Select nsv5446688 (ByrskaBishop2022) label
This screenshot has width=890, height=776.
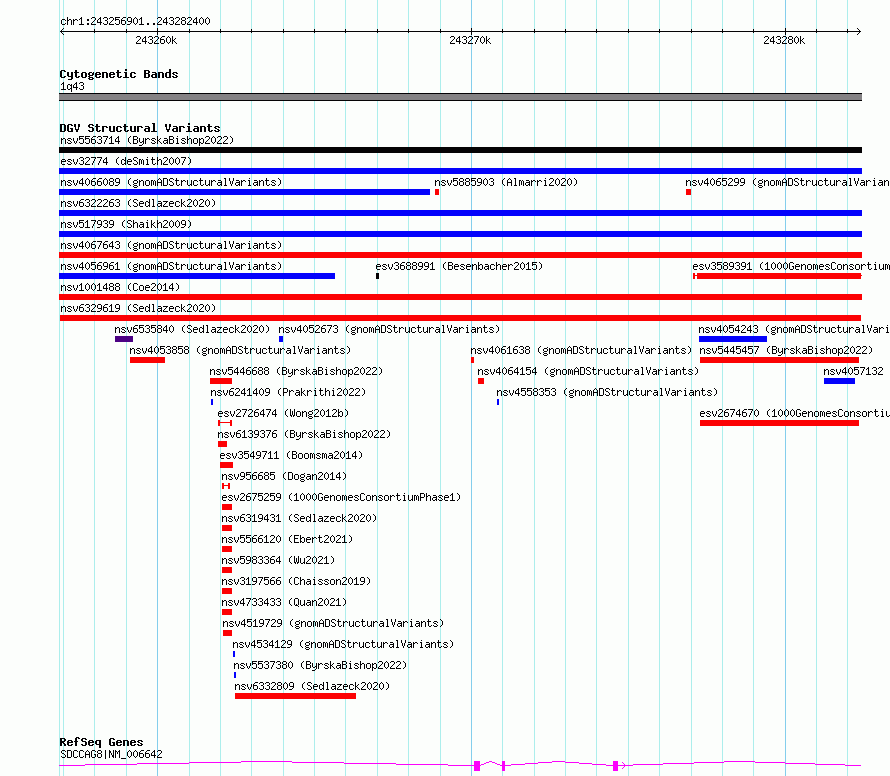click(296, 371)
